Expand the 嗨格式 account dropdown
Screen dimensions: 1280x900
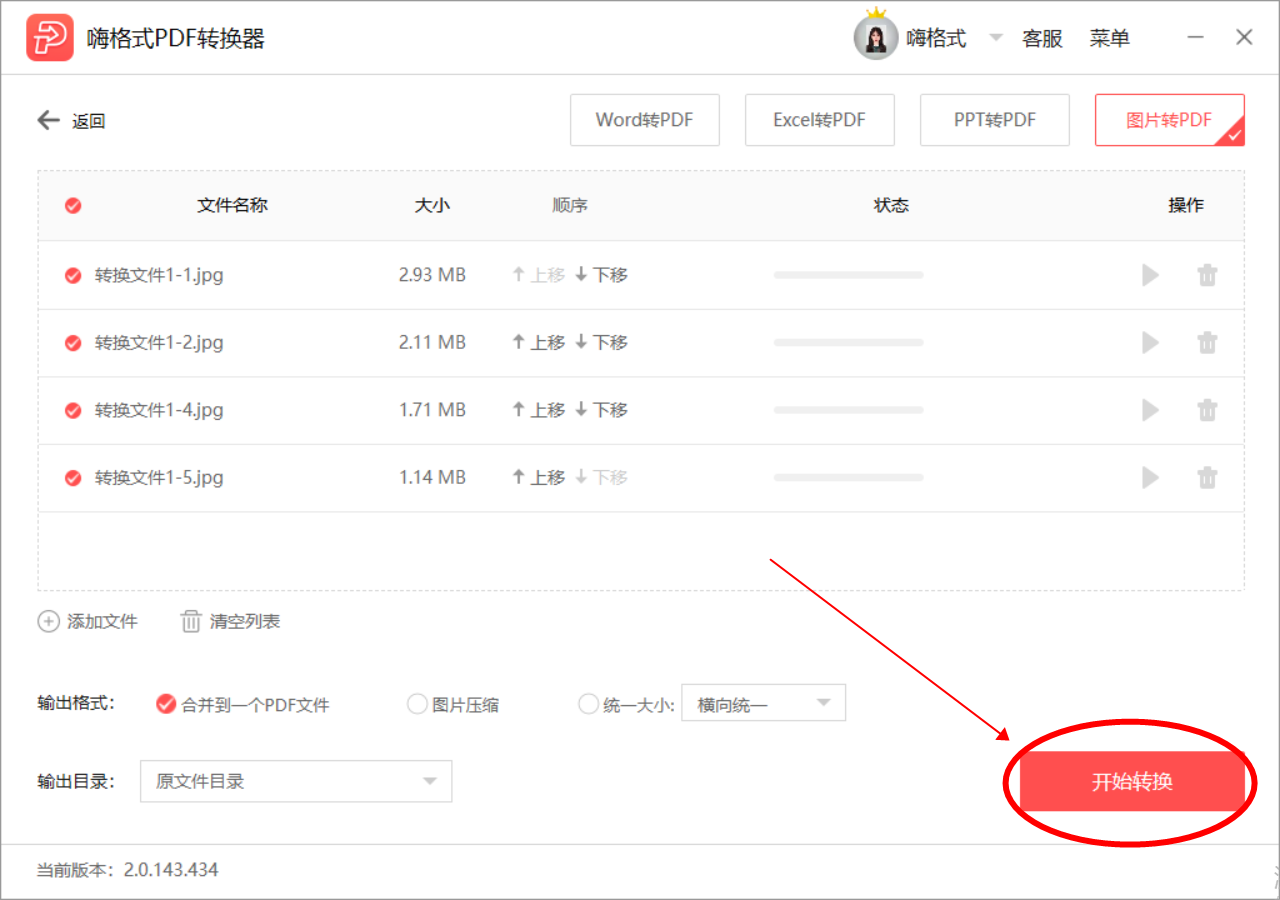pos(995,37)
